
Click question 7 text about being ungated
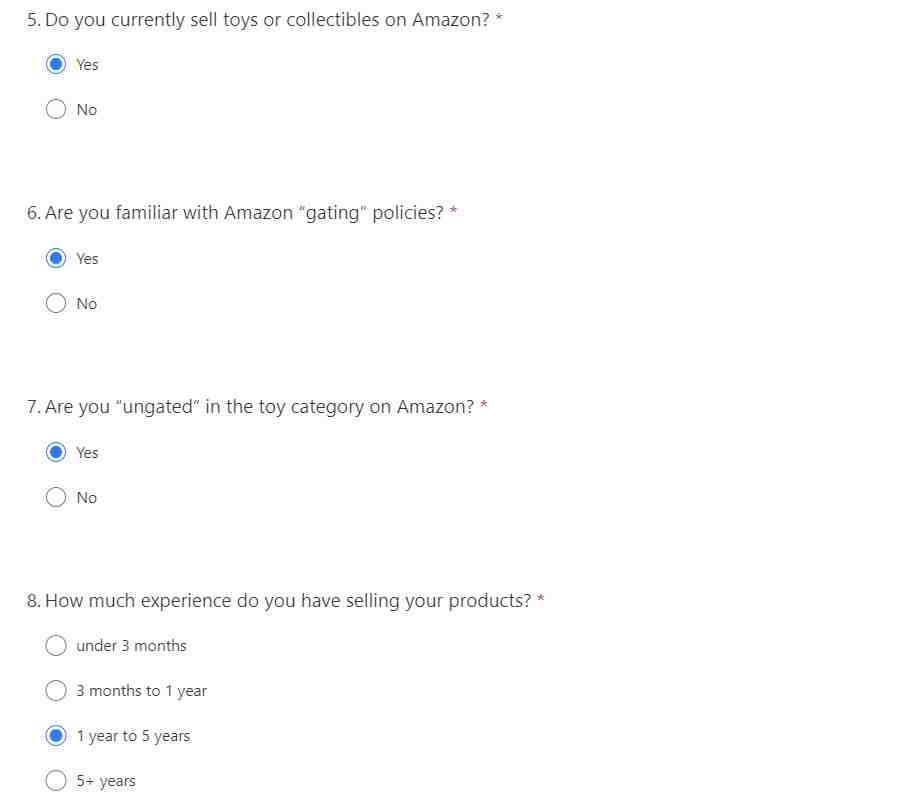(x=250, y=407)
